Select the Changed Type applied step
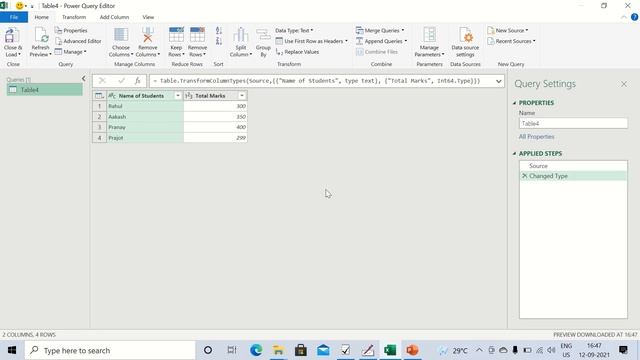Image resolution: width=640 pixels, height=360 pixels. pos(573,176)
